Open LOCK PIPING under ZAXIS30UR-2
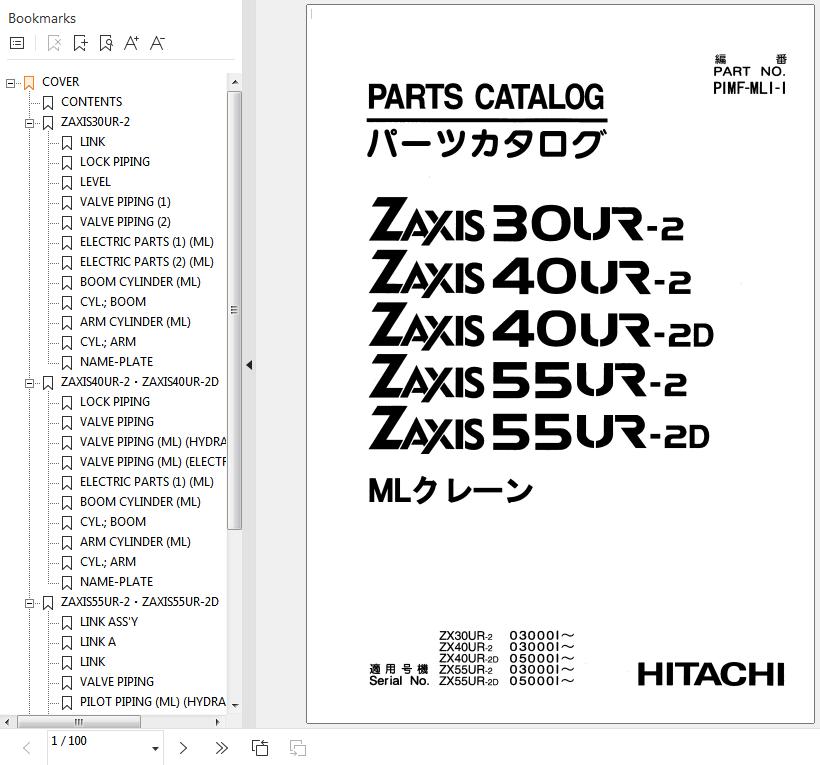The width and height of the screenshot is (820, 765). 115,162
